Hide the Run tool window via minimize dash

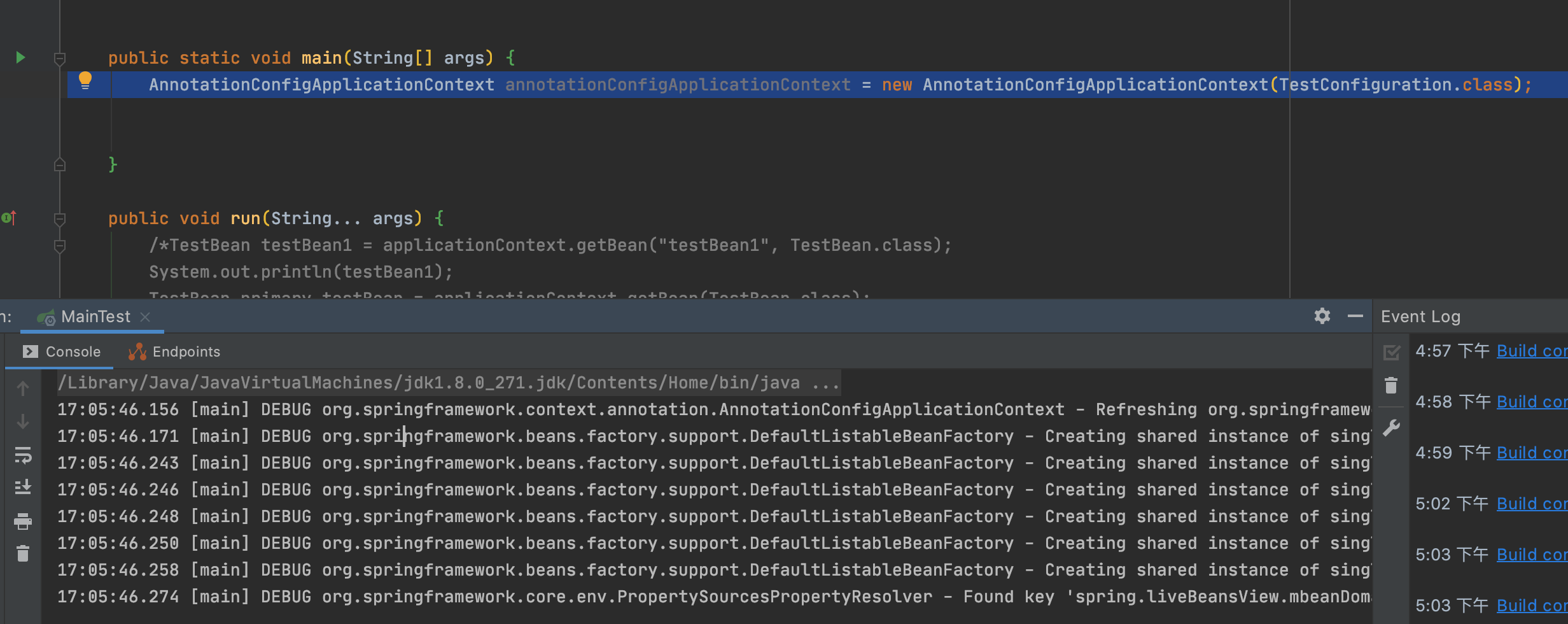click(x=1355, y=316)
